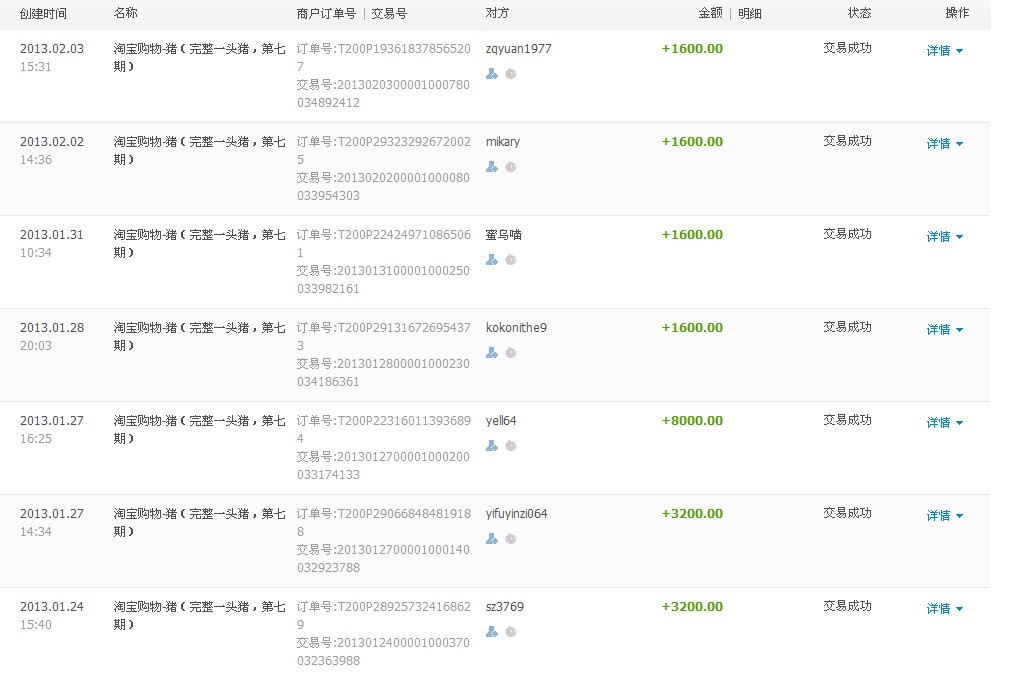Click gray chat icon under zqyuan1977
This screenshot has width=1018, height=678.
click(510, 74)
